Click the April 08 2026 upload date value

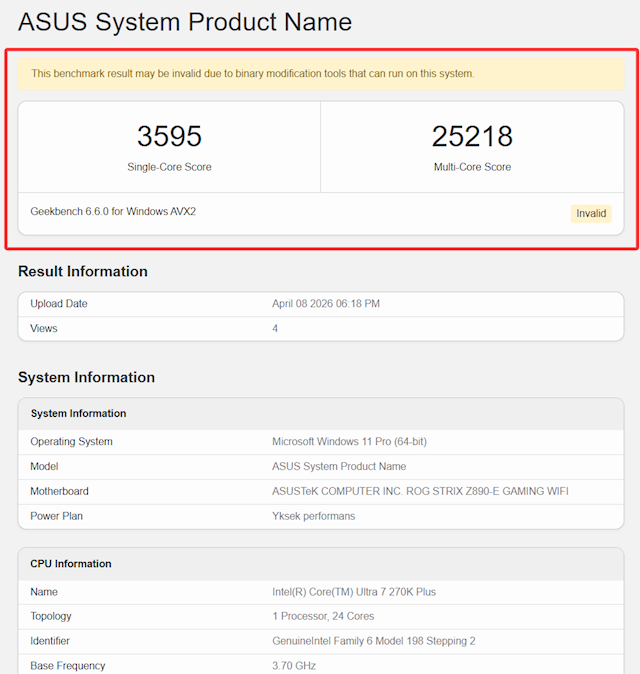pos(326,304)
